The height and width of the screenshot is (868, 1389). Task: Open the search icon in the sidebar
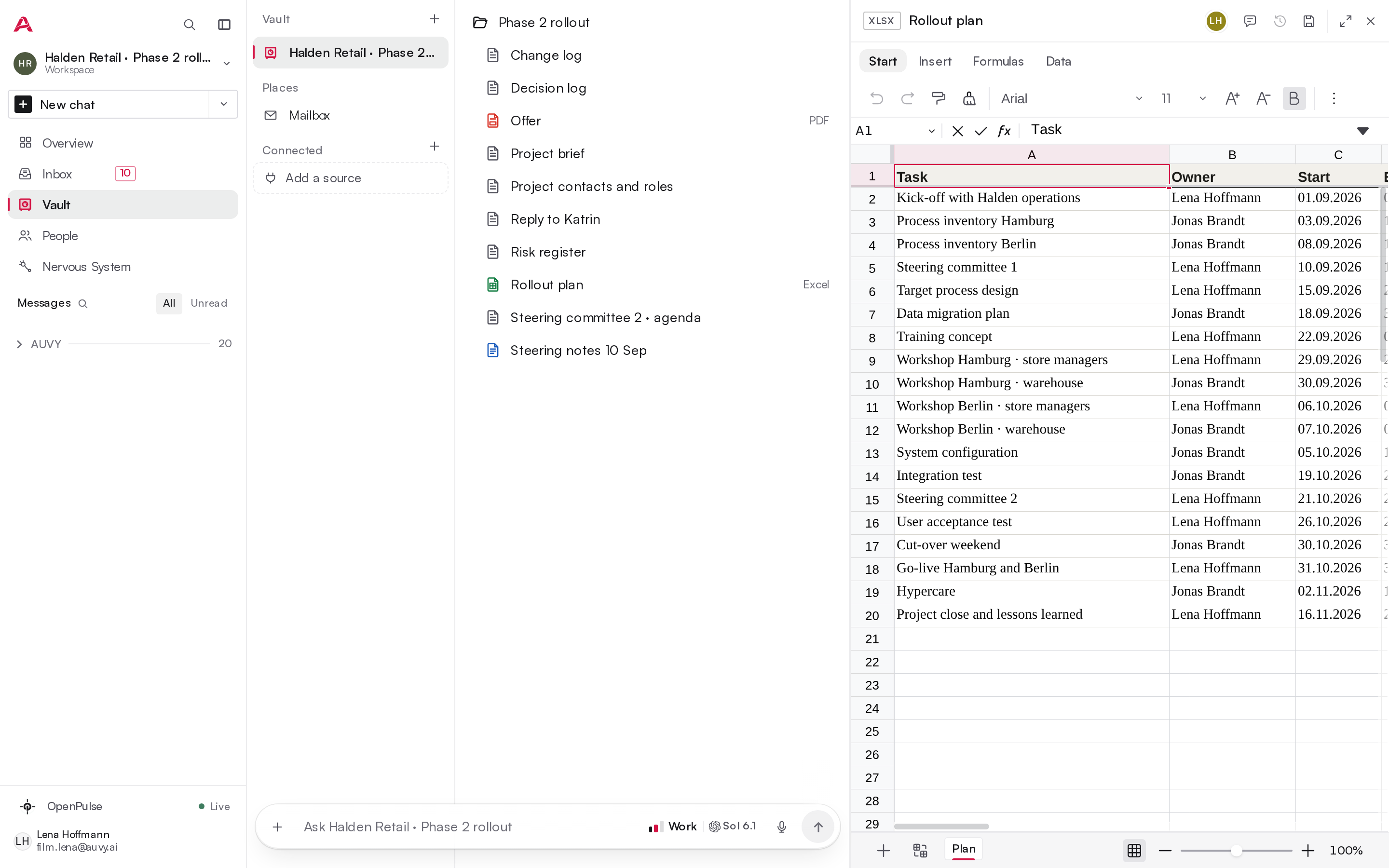click(189, 25)
